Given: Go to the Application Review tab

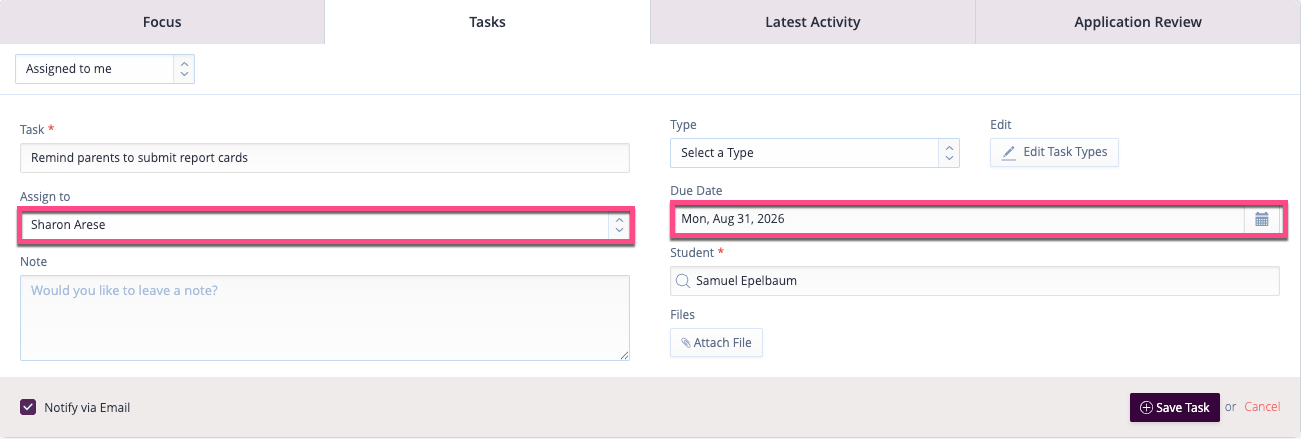Looking at the screenshot, I should (1138, 22).
